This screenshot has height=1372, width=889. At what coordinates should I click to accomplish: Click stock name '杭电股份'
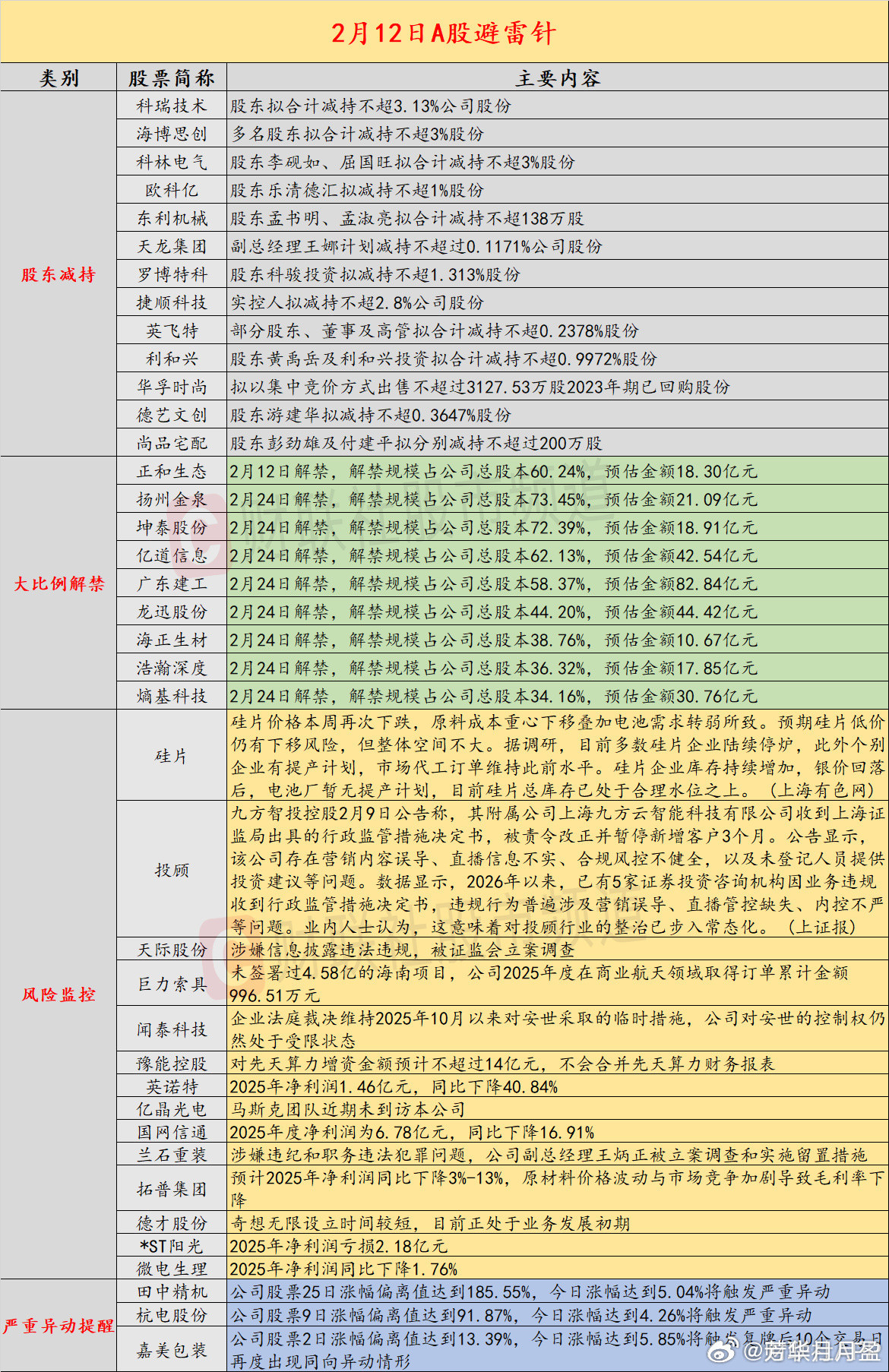172,1314
